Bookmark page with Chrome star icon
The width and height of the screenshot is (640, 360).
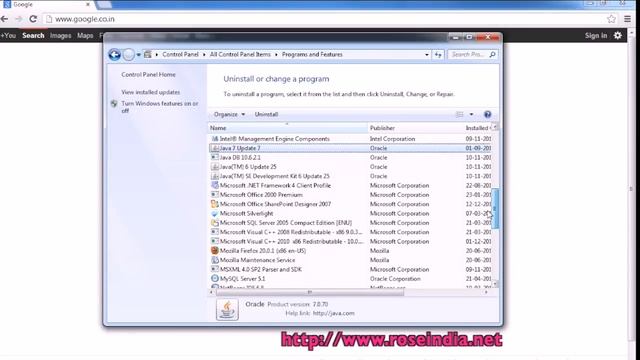(x=611, y=19)
